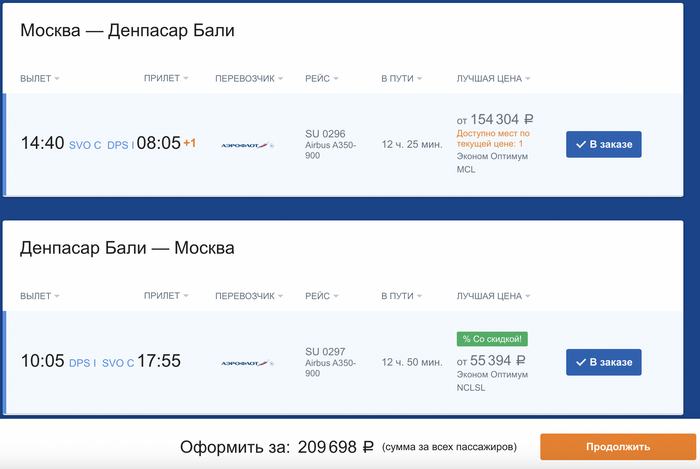Screen dimensions: 700x469
Task: Sort outbound flights by "Вылет" column
Action: [x=40, y=78]
